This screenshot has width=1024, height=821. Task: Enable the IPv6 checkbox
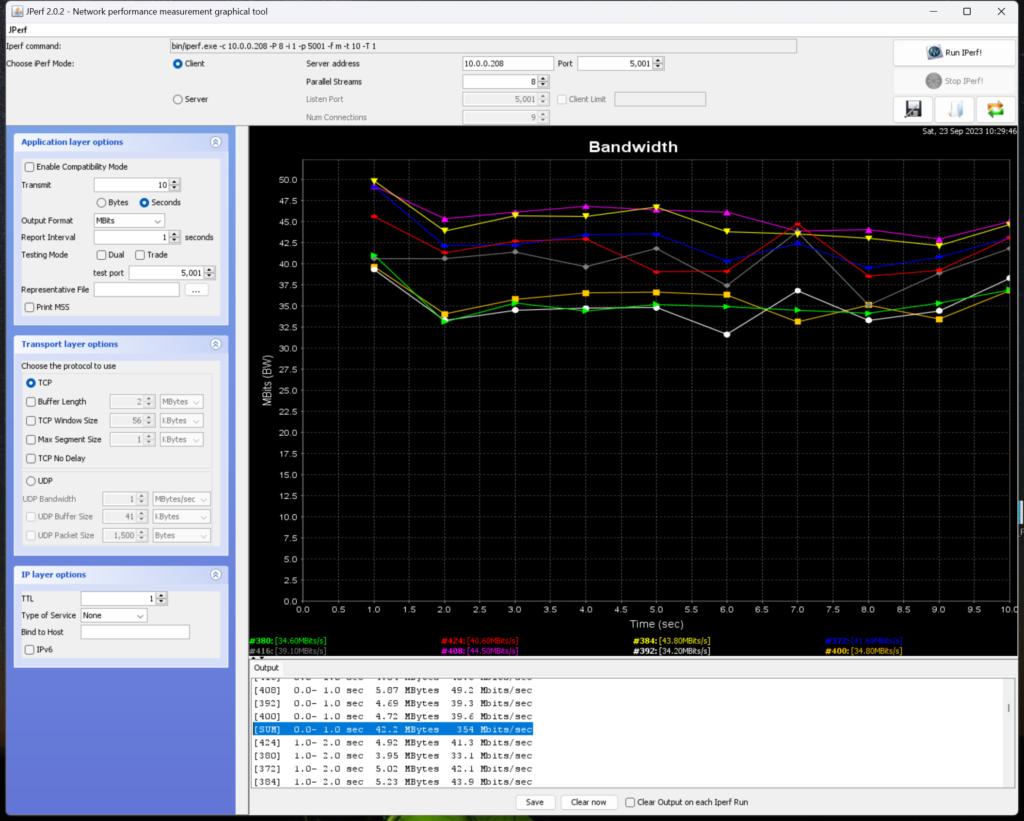(x=29, y=650)
